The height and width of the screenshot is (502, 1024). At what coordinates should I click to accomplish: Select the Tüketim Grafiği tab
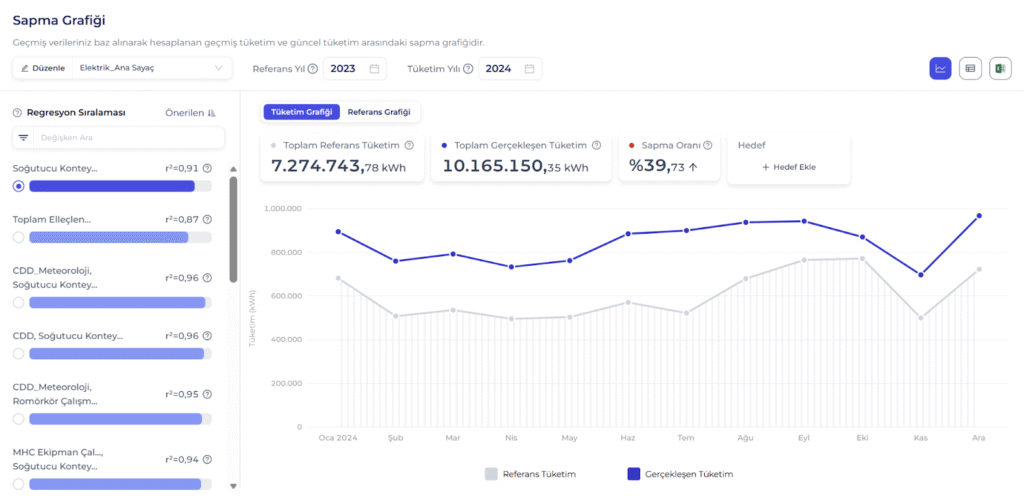[301, 112]
